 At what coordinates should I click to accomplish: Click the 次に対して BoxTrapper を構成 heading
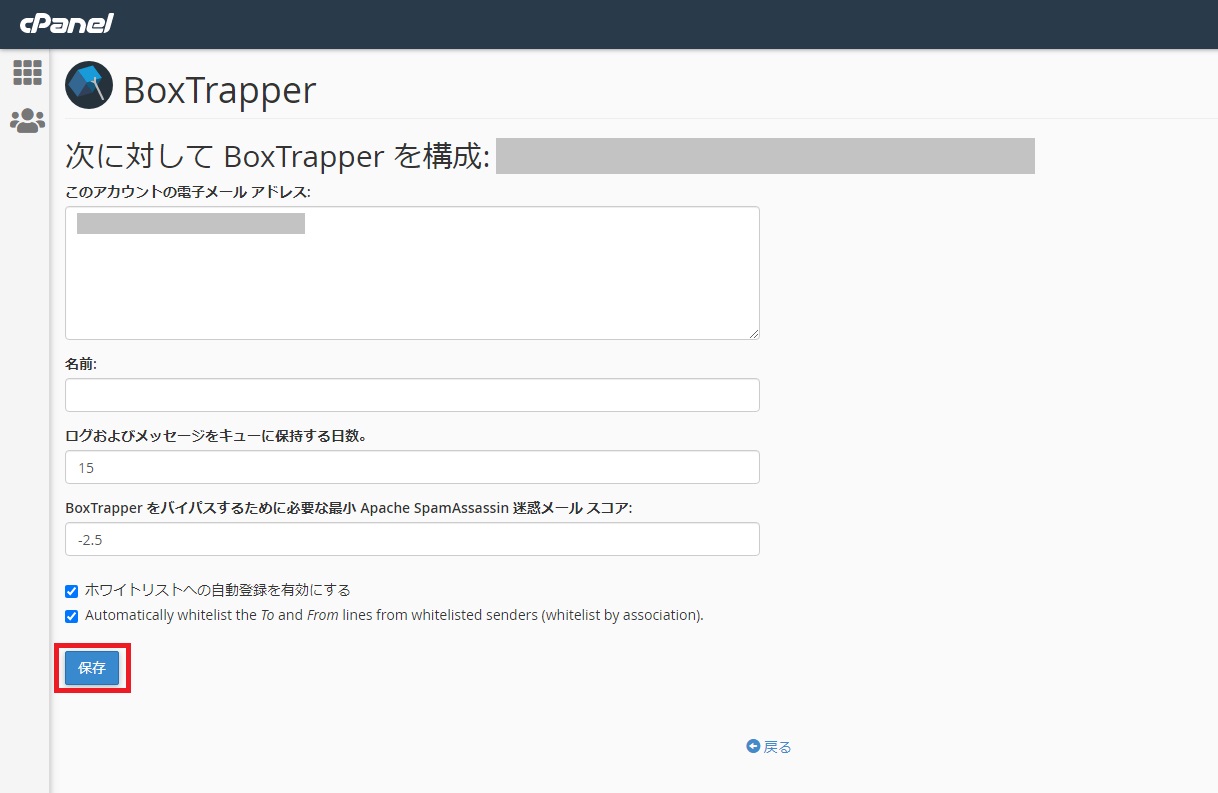[x=277, y=156]
